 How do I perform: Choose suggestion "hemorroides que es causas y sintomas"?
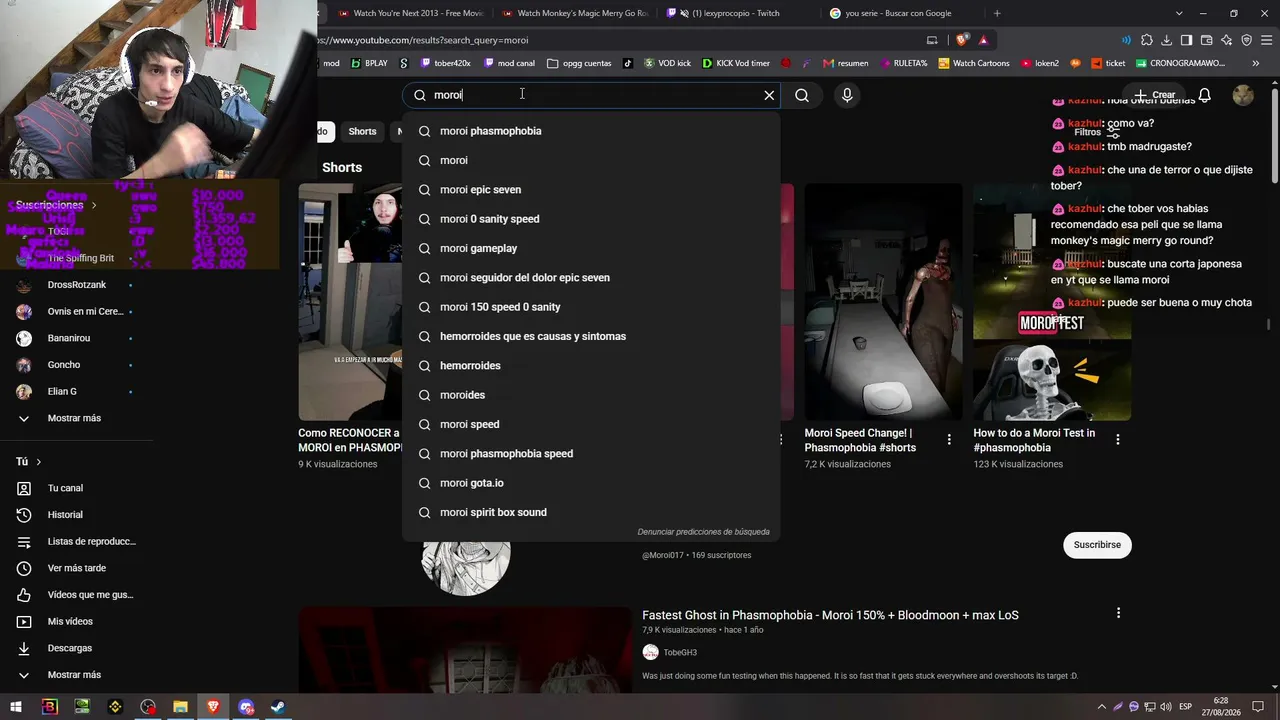[591, 336]
